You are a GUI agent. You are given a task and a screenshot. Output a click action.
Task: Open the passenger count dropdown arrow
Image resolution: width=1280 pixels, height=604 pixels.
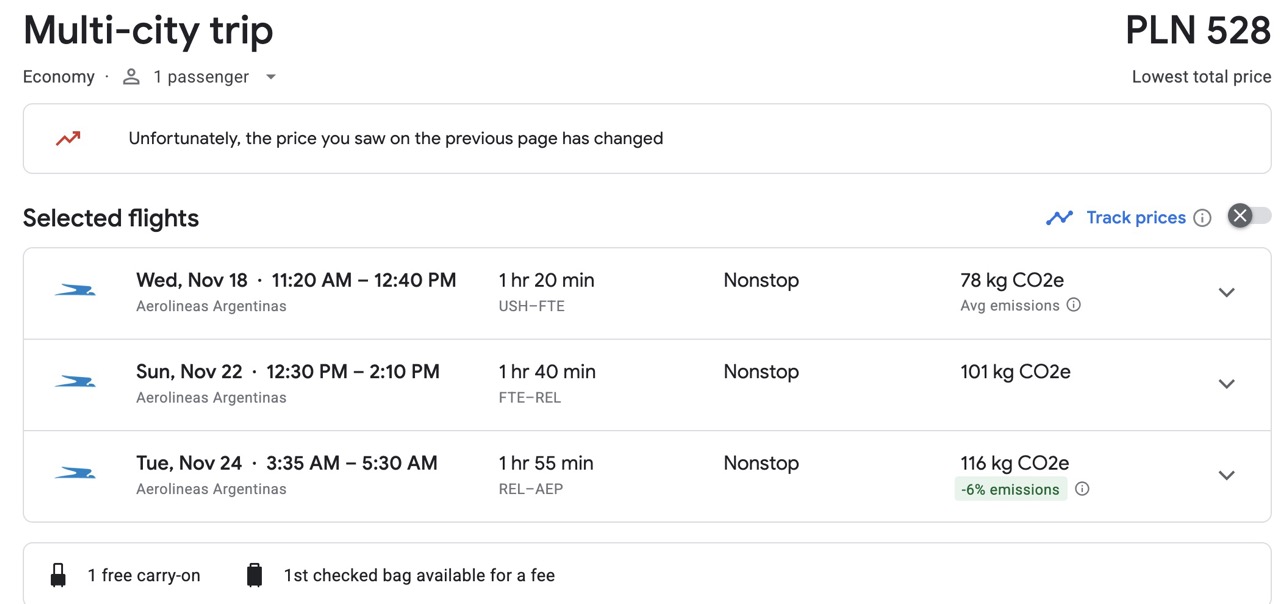coord(270,77)
